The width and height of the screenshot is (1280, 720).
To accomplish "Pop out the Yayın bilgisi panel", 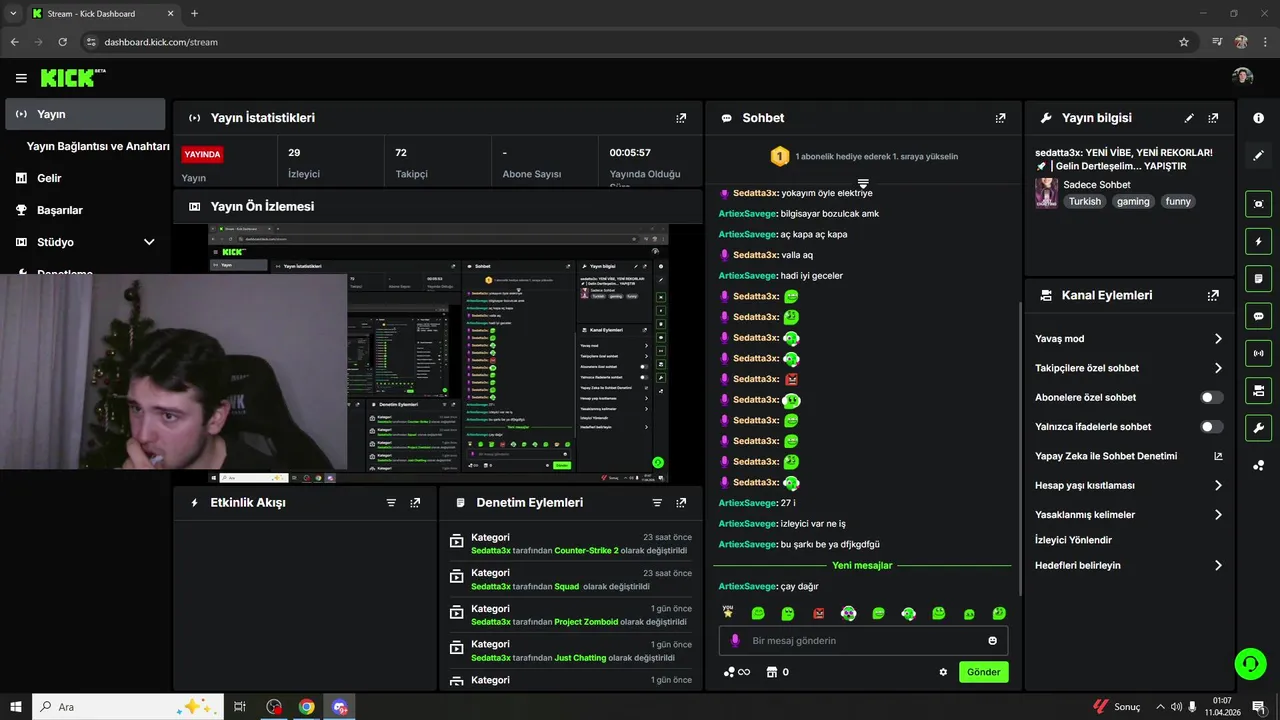I will (1213, 118).
